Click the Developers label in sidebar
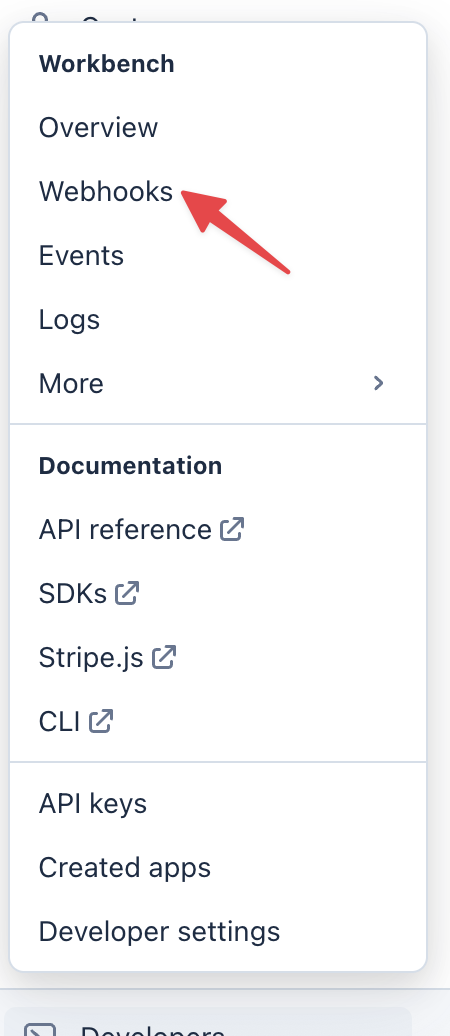The height and width of the screenshot is (1036, 450). coord(153,1030)
